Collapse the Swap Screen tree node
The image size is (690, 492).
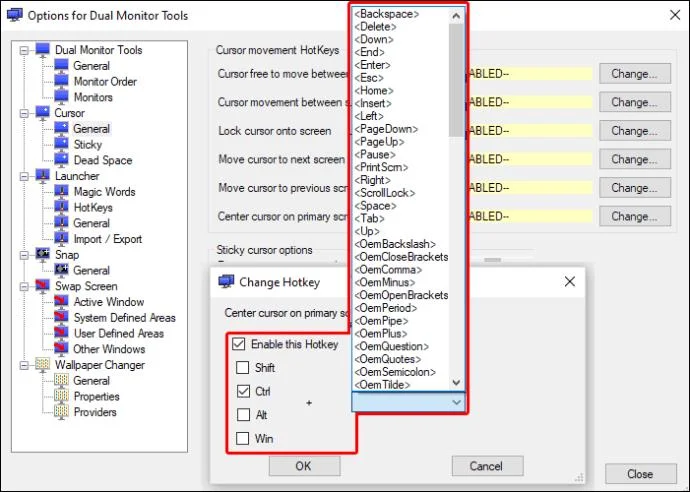click(x=24, y=286)
